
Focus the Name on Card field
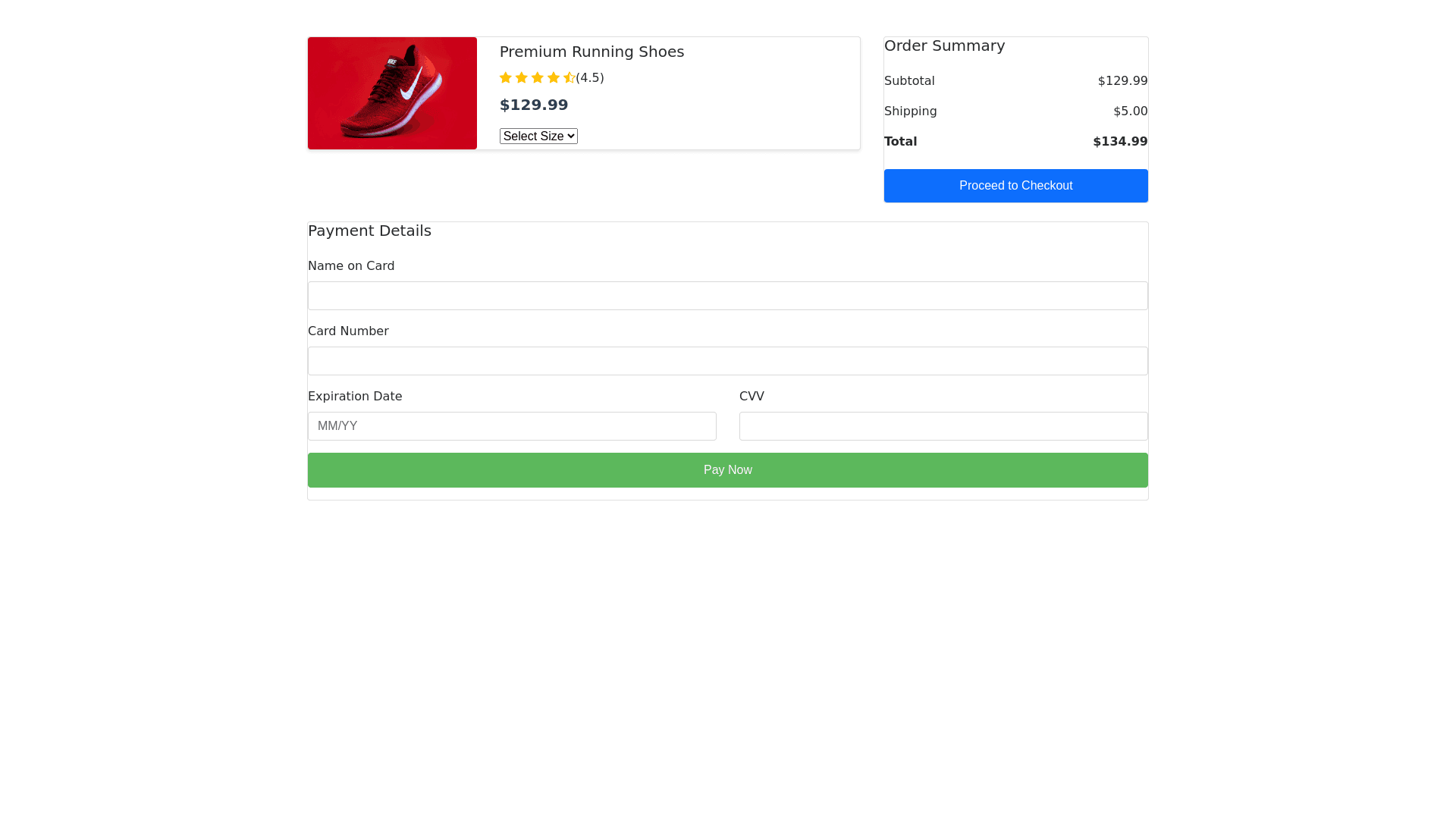[x=727, y=296]
